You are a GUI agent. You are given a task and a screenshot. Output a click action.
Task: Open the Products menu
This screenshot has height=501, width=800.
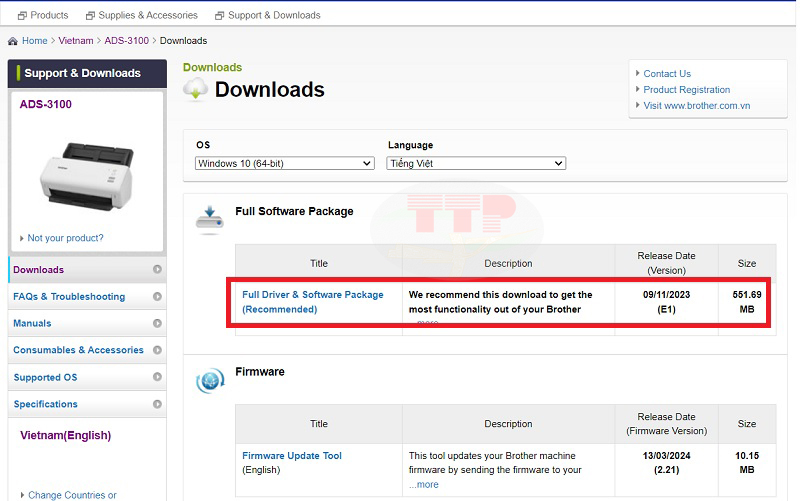pyautogui.click(x=43, y=15)
